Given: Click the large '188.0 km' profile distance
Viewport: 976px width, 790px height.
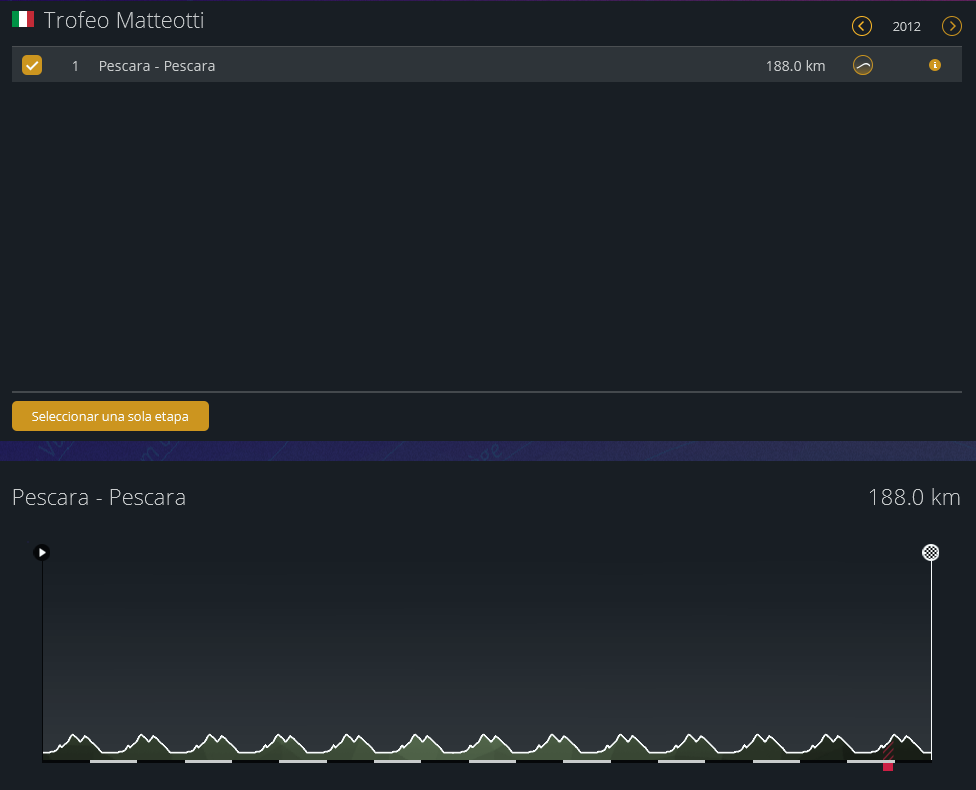Looking at the screenshot, I should (914, 497).
